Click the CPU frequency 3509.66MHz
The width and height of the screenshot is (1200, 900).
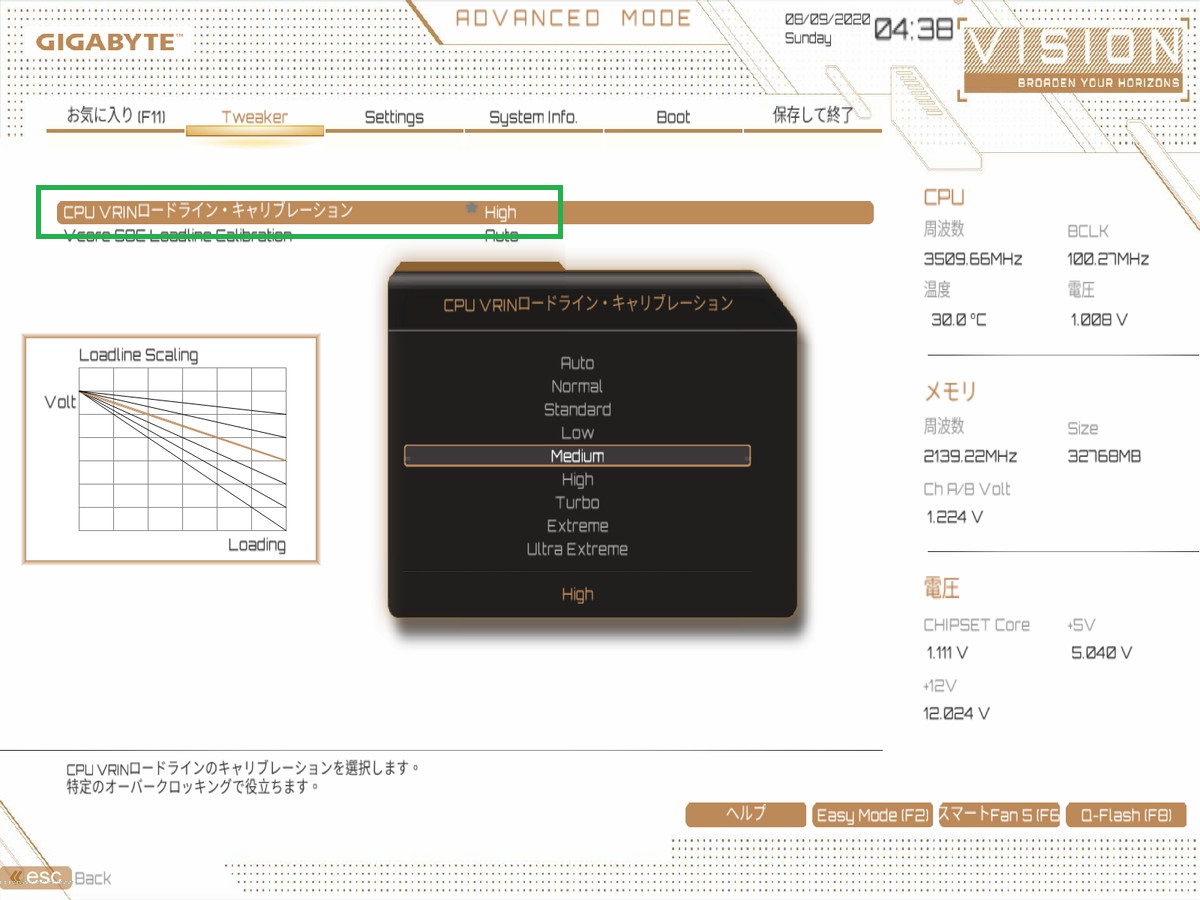973,259
